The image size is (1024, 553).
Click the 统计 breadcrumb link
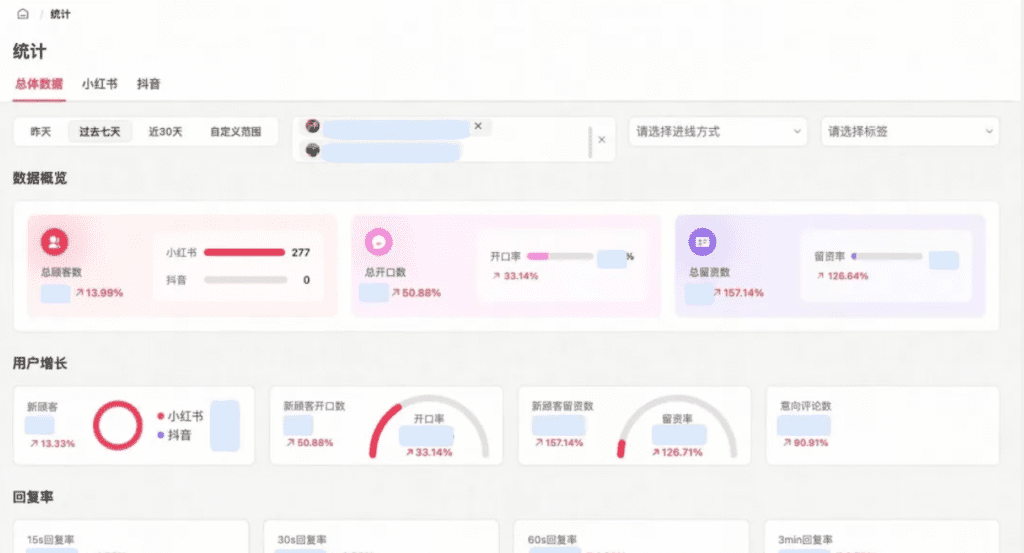tap(60, 14)
